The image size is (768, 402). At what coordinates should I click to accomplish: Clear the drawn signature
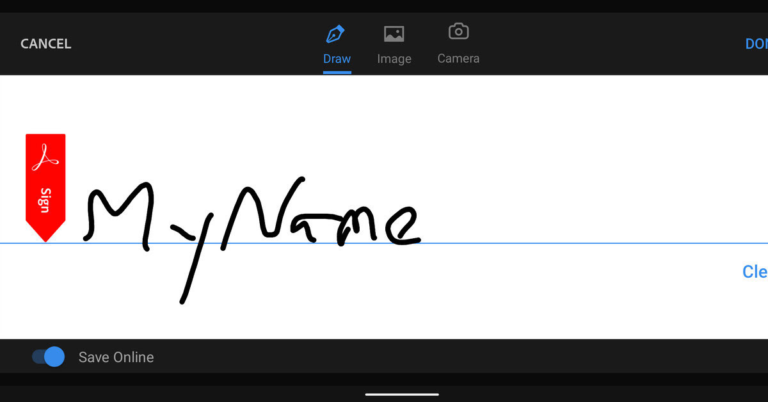[x=755, y=271]
